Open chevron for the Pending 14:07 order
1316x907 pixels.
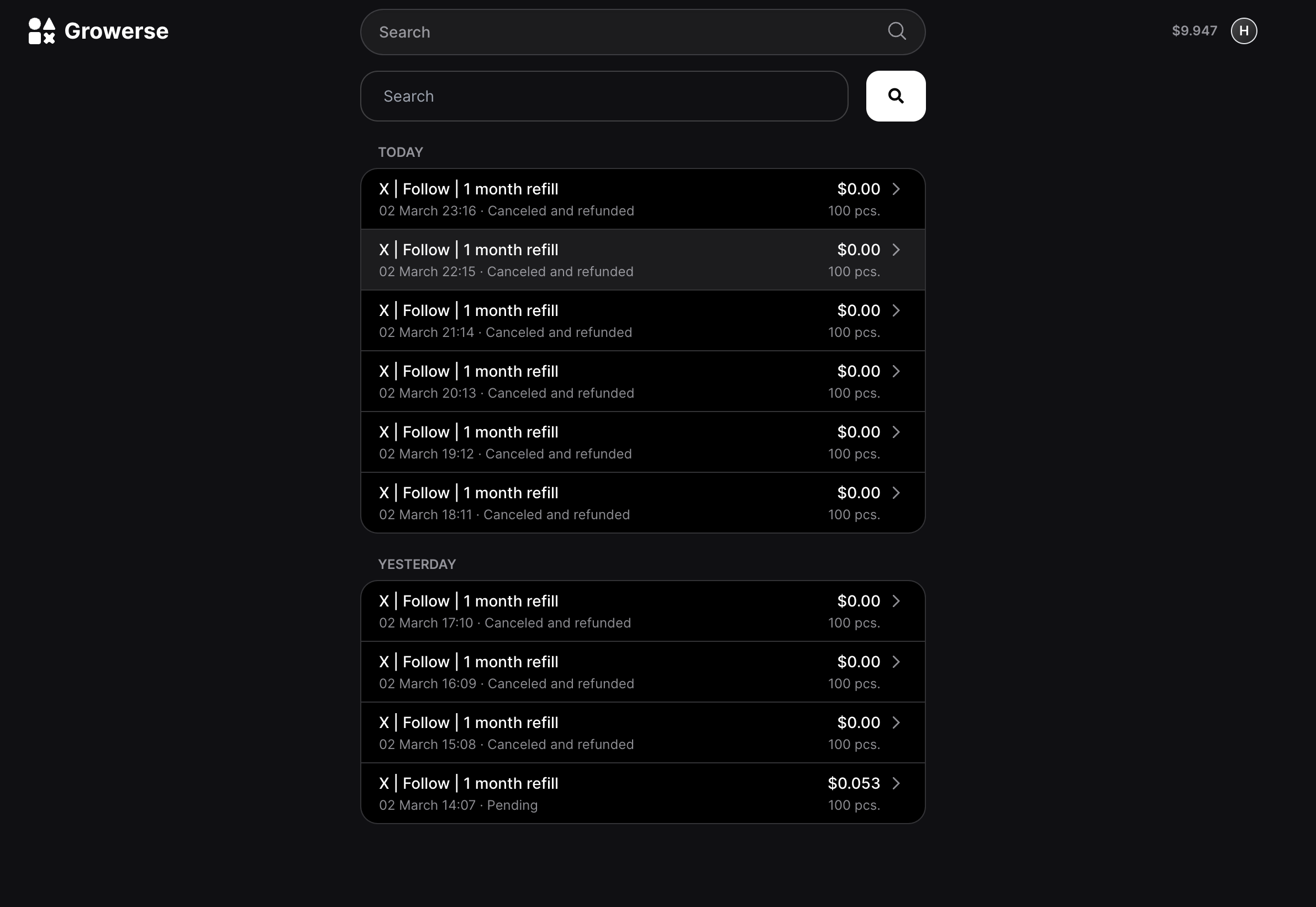(x=896, y=783)
